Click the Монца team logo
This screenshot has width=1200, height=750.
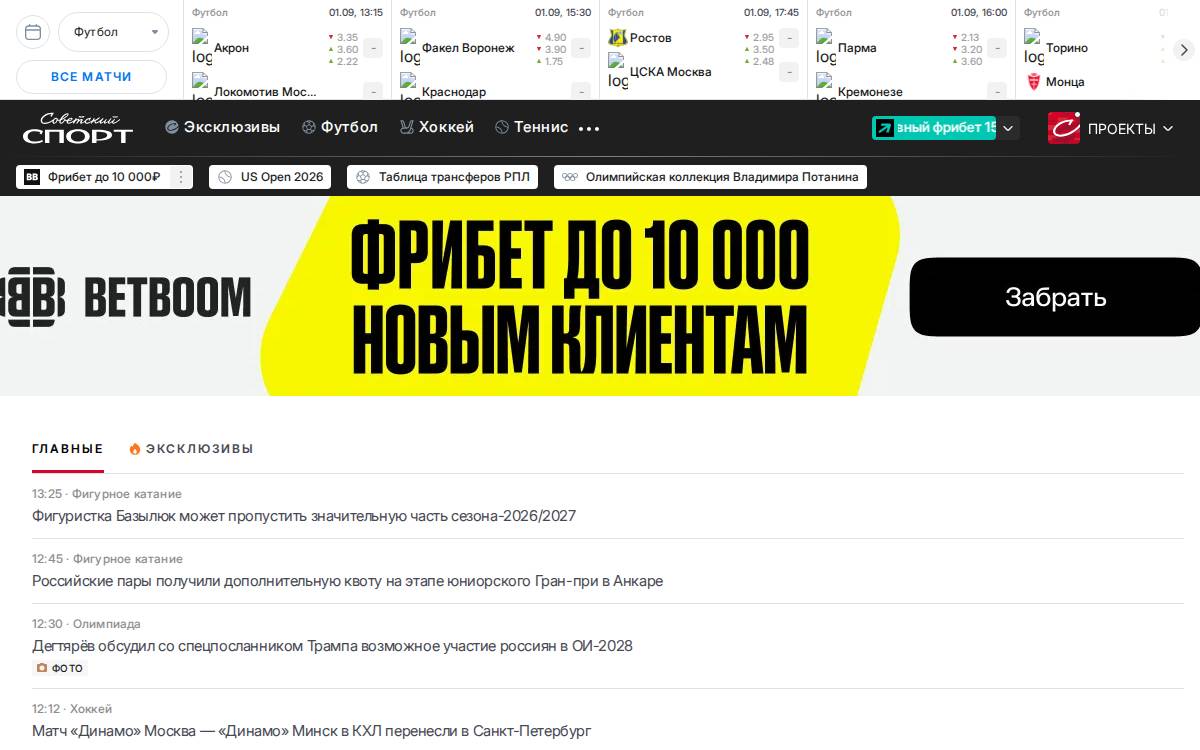tap(1034, 82)
